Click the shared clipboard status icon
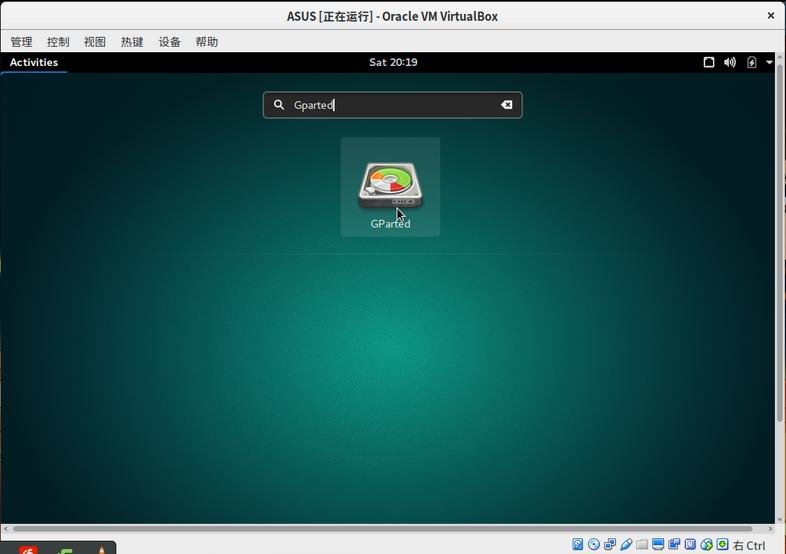This screenshot has height=554, width=786. [x=674, y=544]
